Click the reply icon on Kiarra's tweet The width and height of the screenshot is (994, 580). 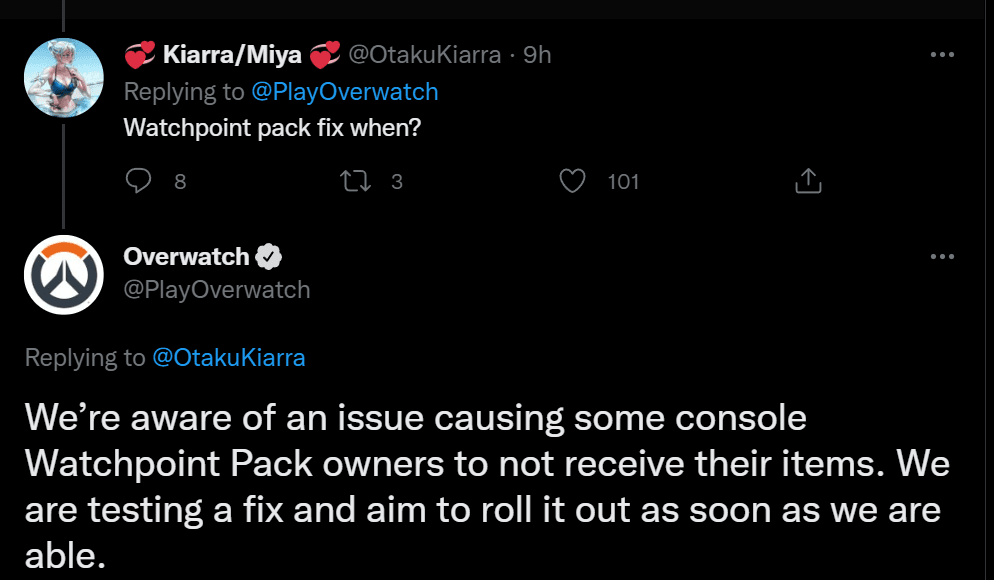(x=138, y=181)
